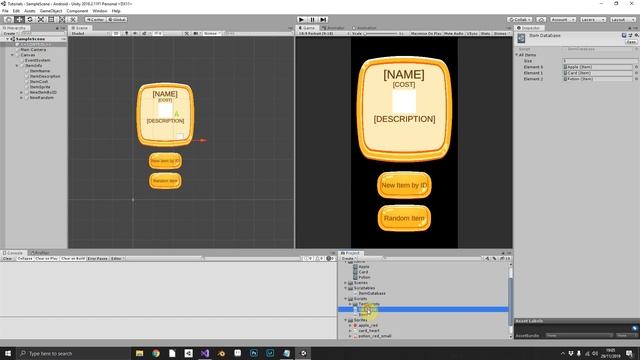Toggle 2D mode in the Scene toolbar

point(116,33)
